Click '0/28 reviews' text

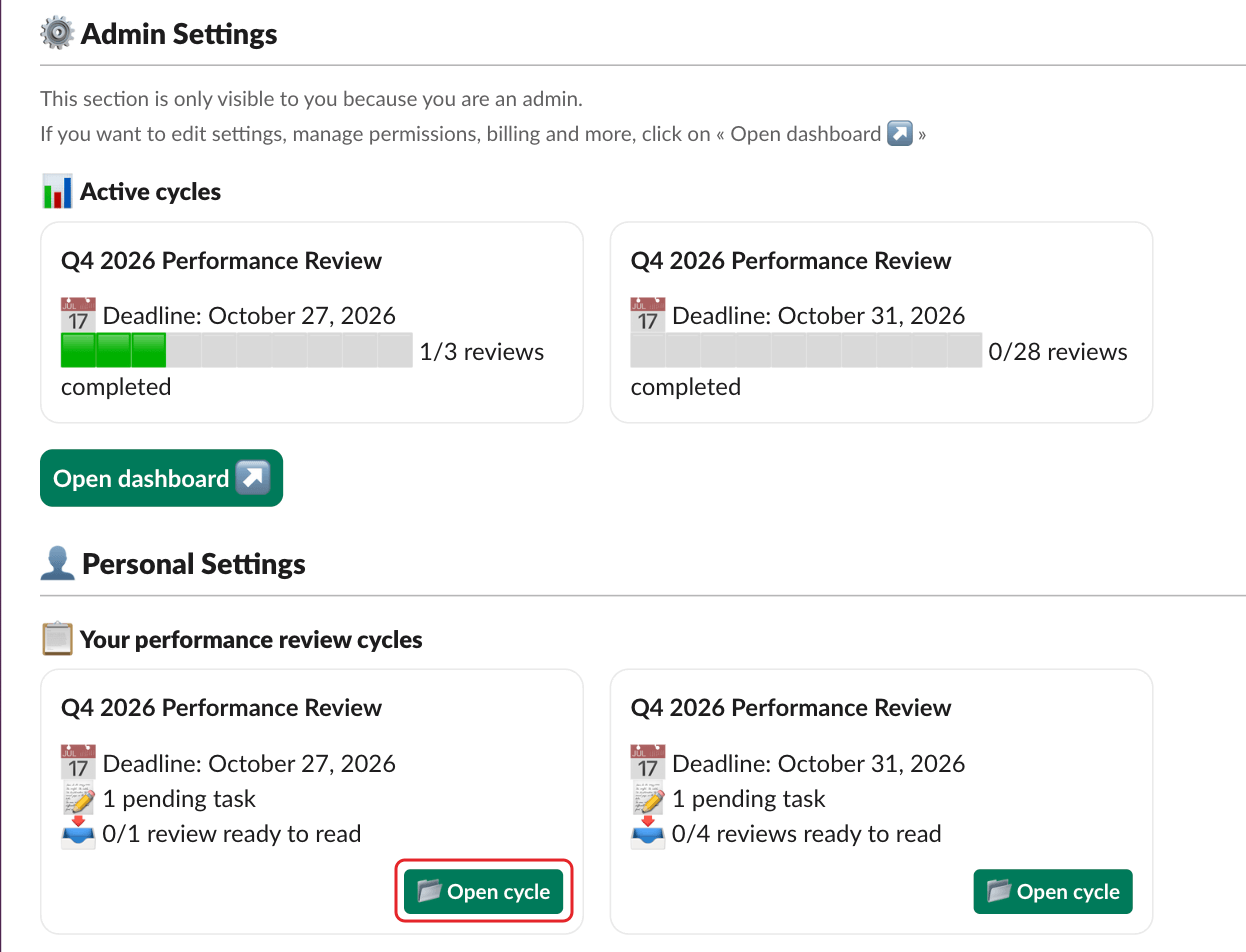[x=1058, y=351]
